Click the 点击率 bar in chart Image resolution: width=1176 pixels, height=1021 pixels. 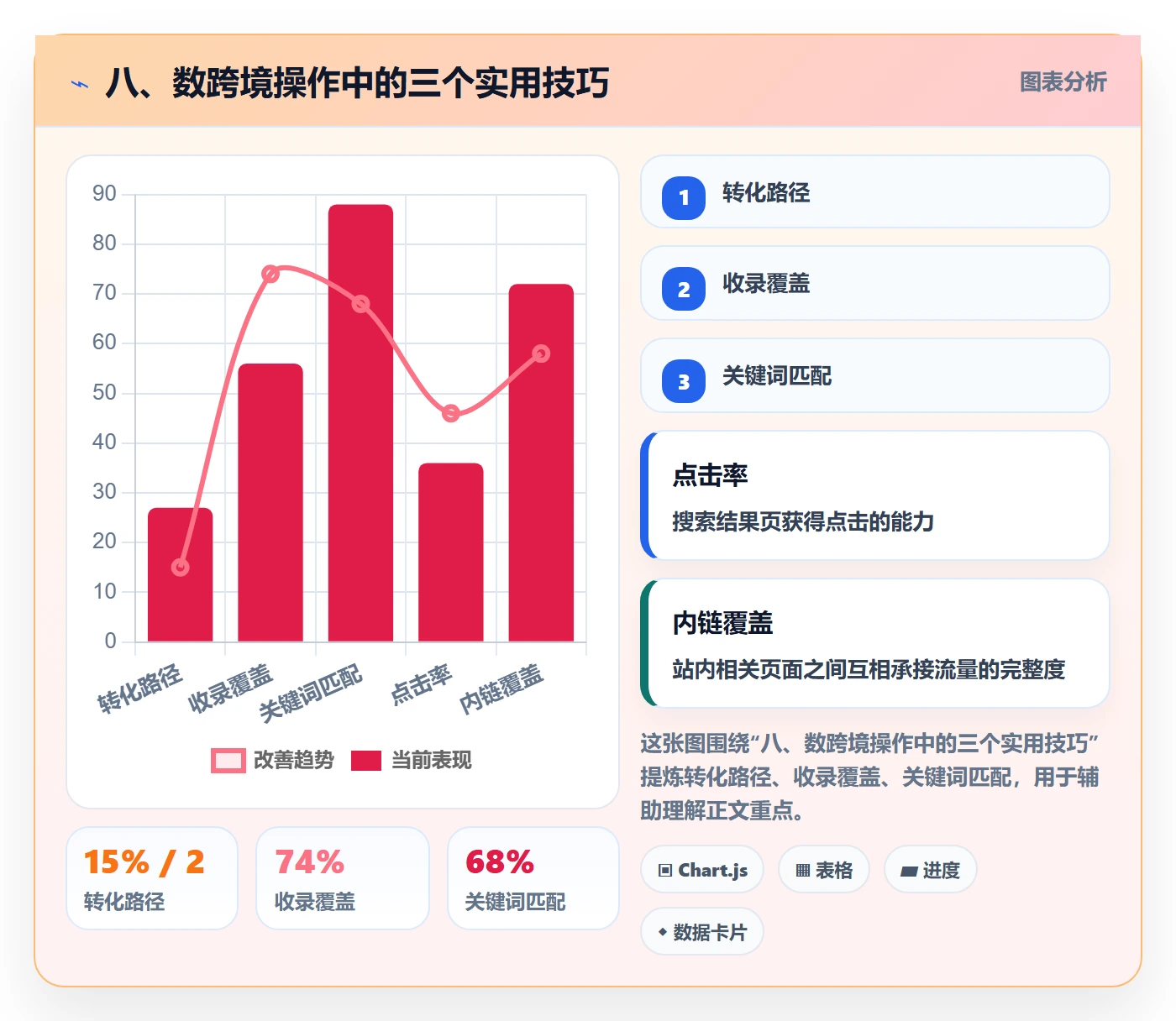coord(451,552)
